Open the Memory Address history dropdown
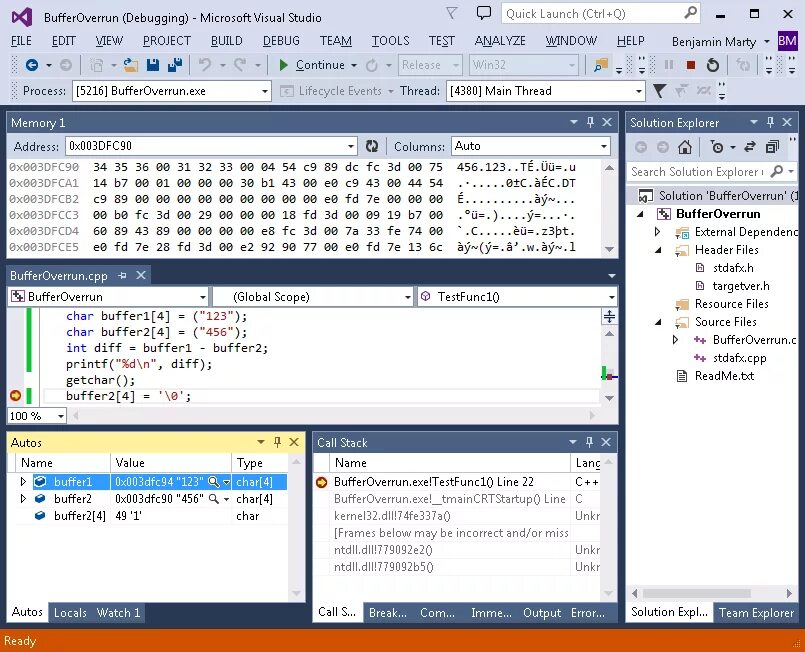The height and width of the screenshot is (652, 805). point(351,146)
